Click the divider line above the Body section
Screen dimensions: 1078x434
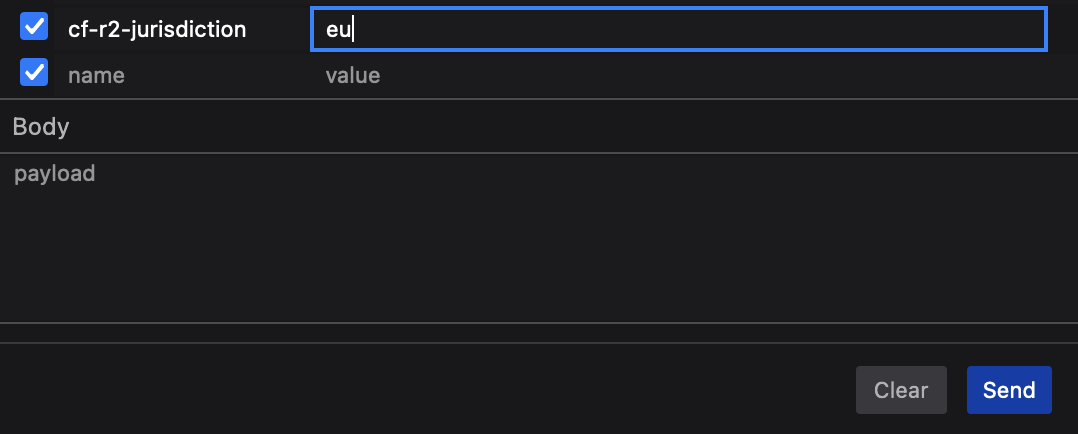(x=539, y=99)
